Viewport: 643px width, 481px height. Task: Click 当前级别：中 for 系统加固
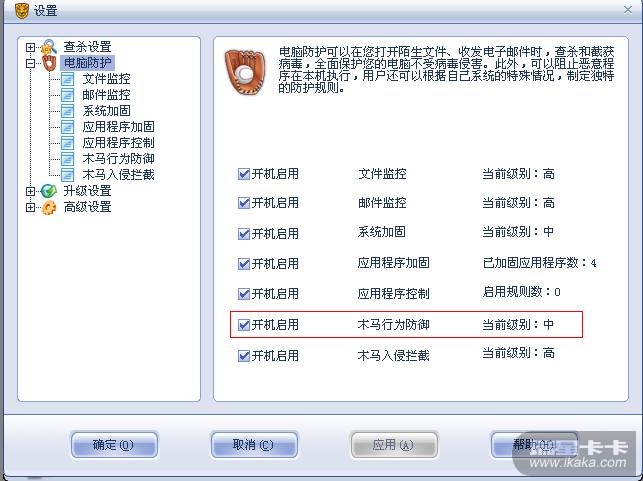coord(518,232)
